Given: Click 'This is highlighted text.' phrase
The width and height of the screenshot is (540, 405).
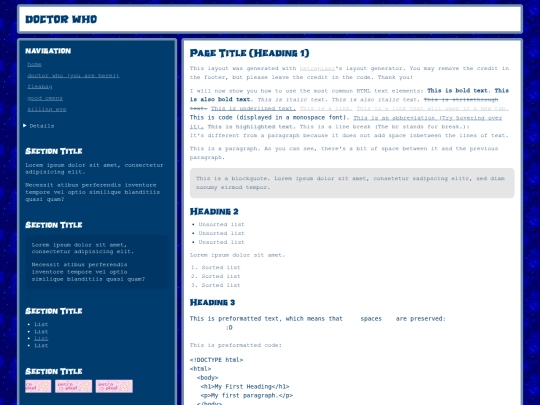Looking at the screenshot, I should (252, 127).
